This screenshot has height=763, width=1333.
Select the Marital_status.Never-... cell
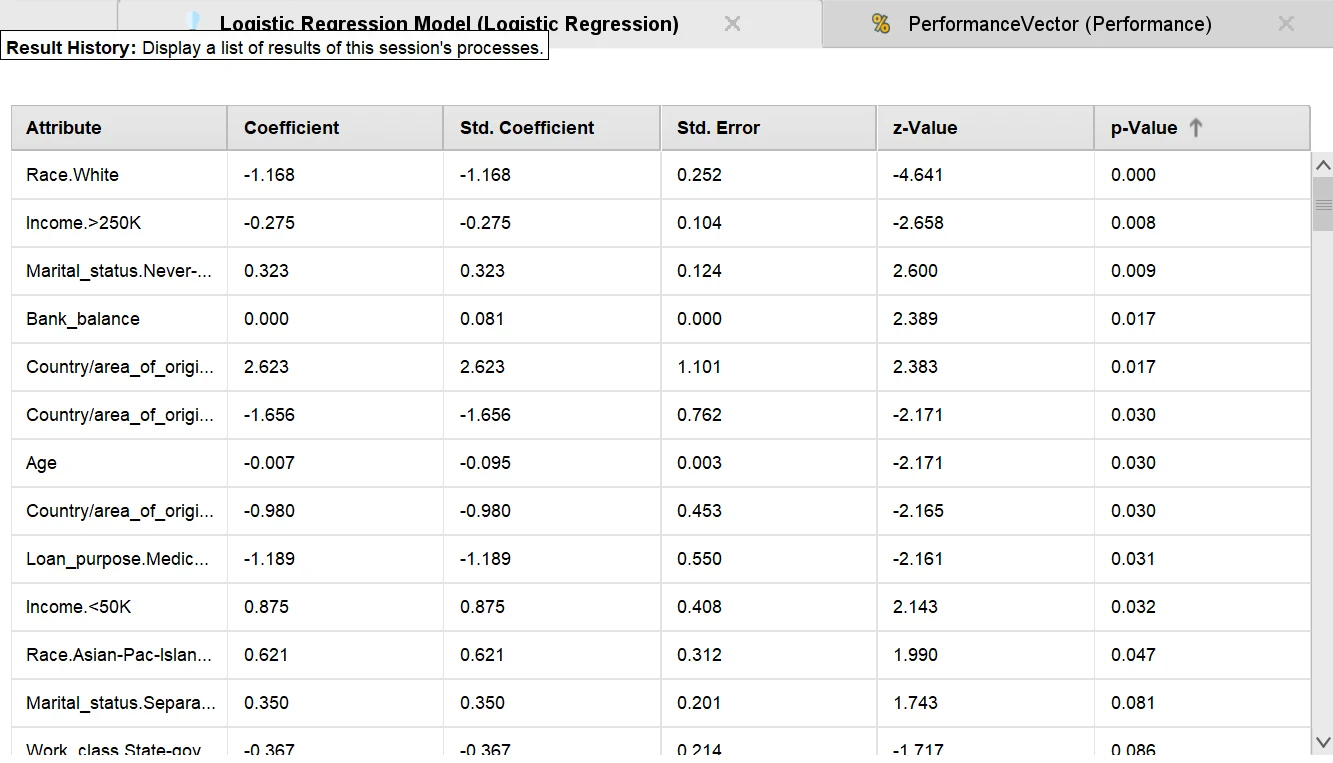[x=119, y=271]
